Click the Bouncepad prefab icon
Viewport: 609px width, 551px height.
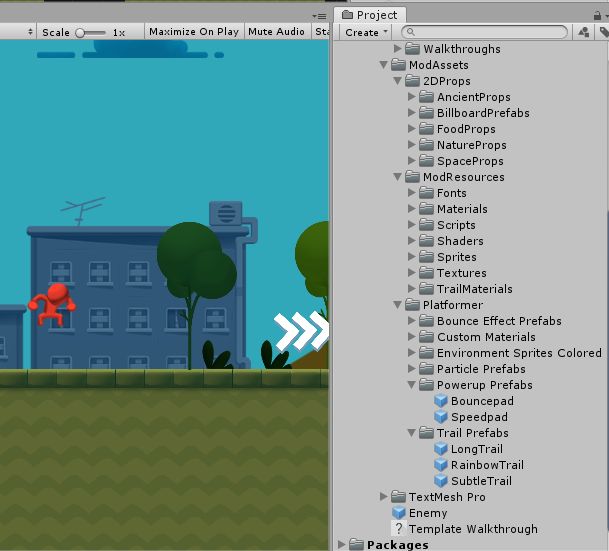tap(441, 401)
